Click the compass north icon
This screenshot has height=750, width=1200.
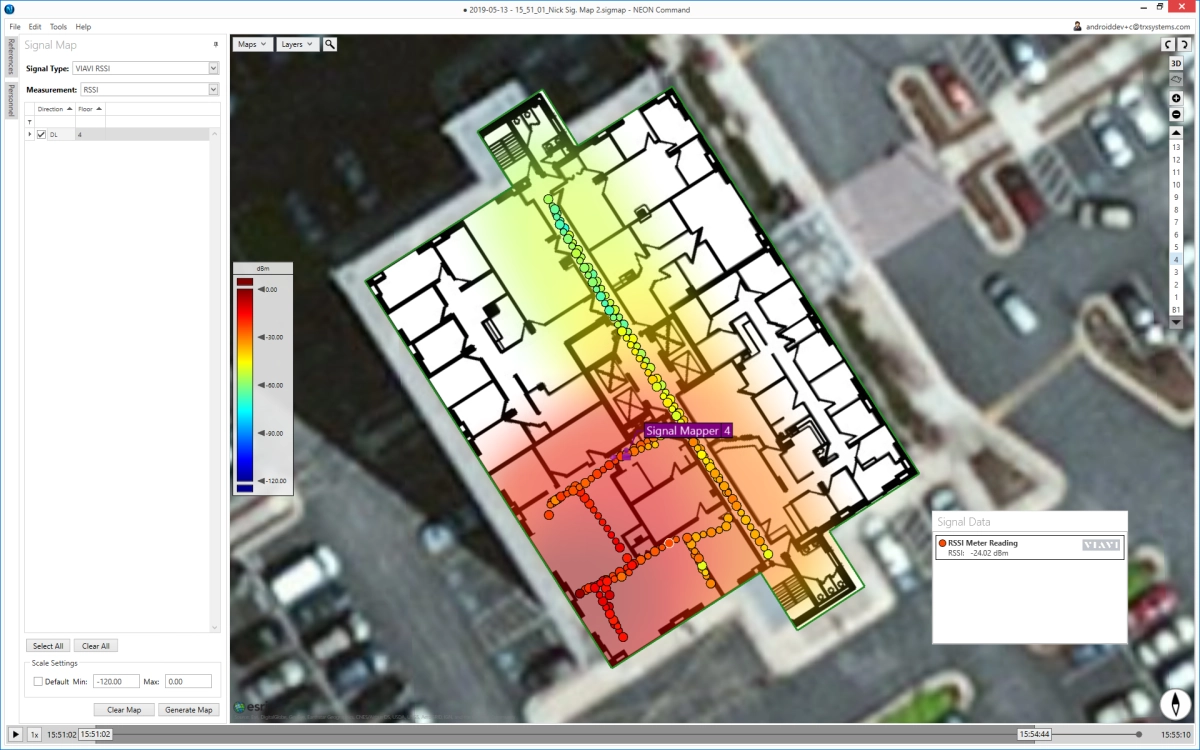point(1176,704)
